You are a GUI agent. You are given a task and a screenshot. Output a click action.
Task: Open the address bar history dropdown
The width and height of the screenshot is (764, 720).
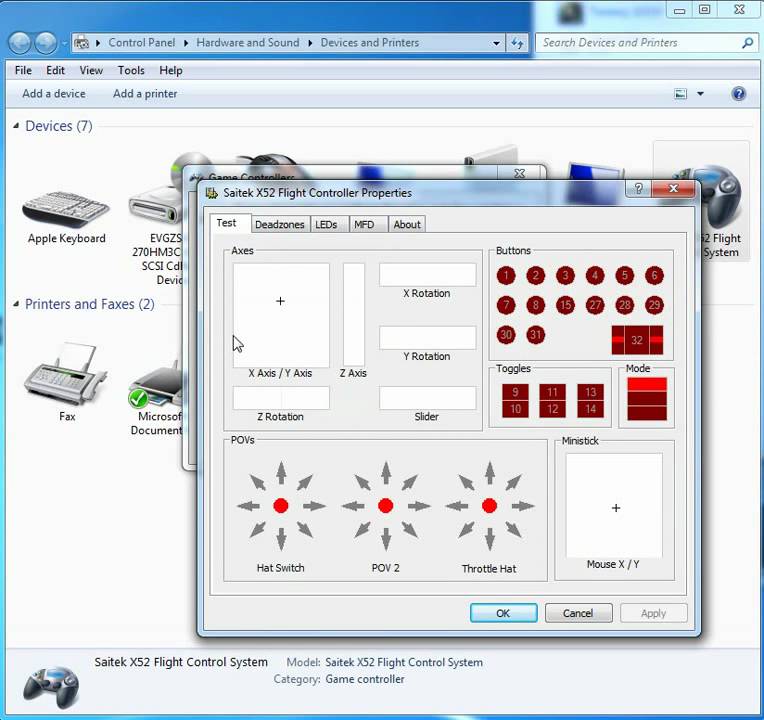pos(496,43)
